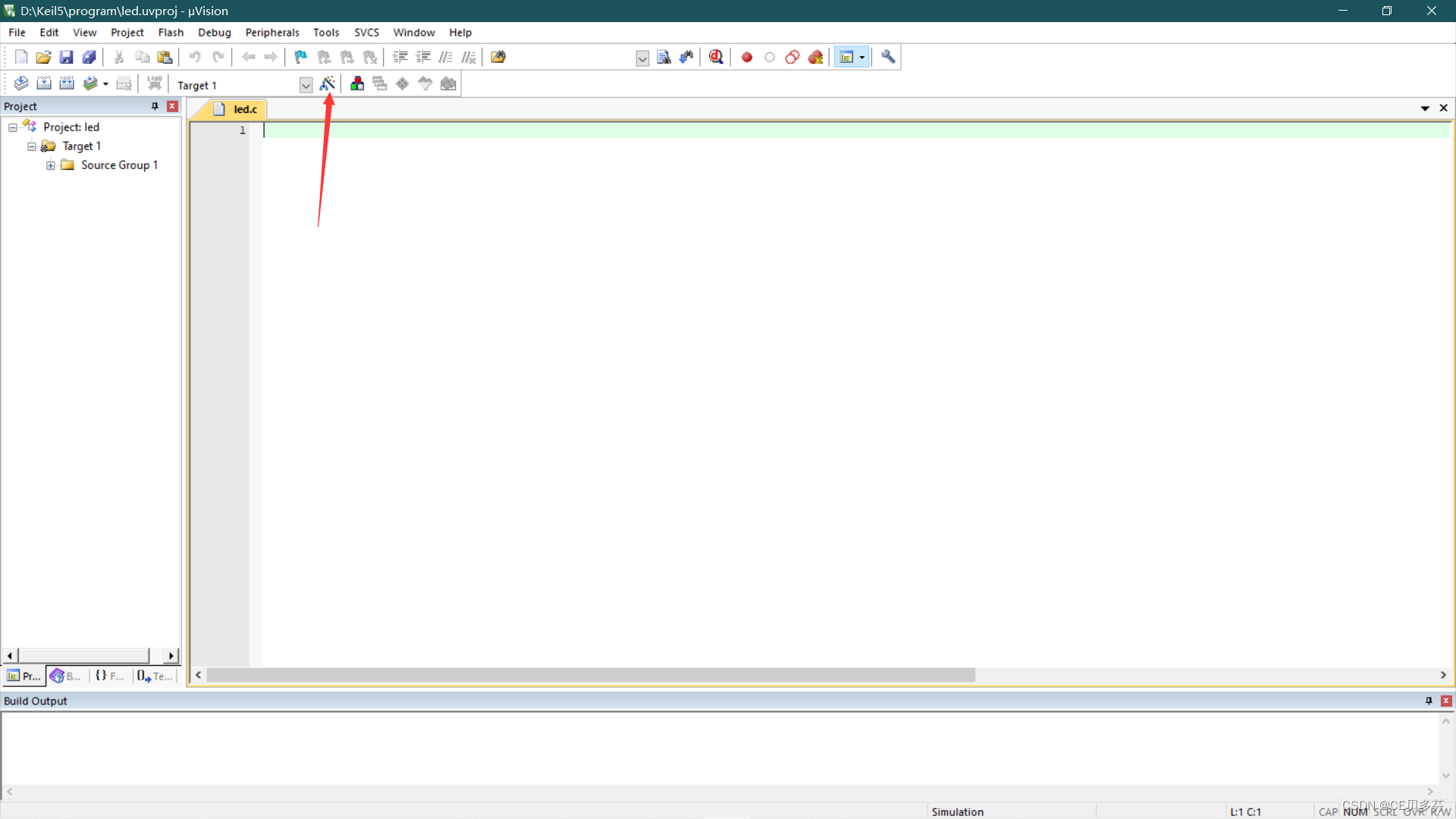Select the led.c editor tab

click(x=244, y=109)
